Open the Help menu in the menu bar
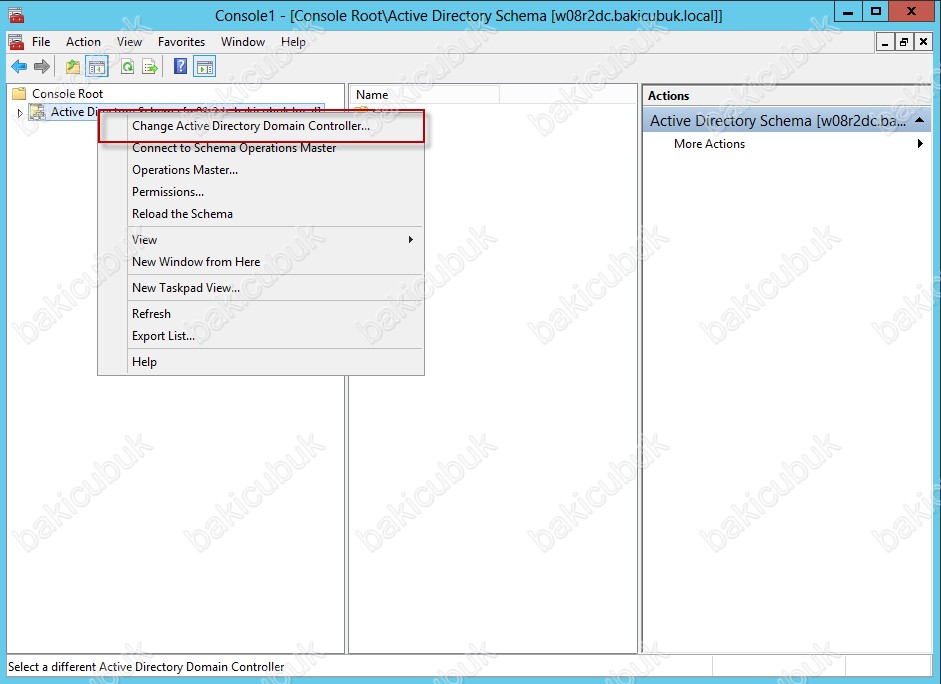 [x=293, y=41]
